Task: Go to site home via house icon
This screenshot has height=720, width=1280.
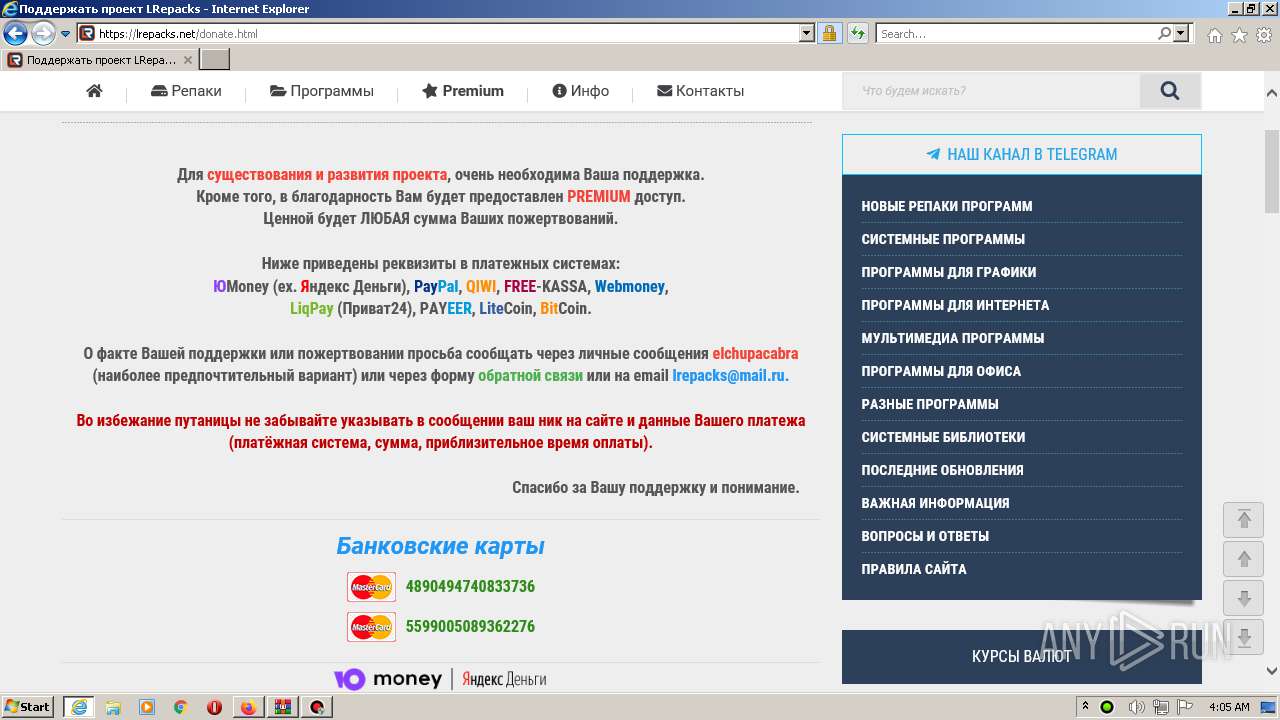Action: coord(94,91)
